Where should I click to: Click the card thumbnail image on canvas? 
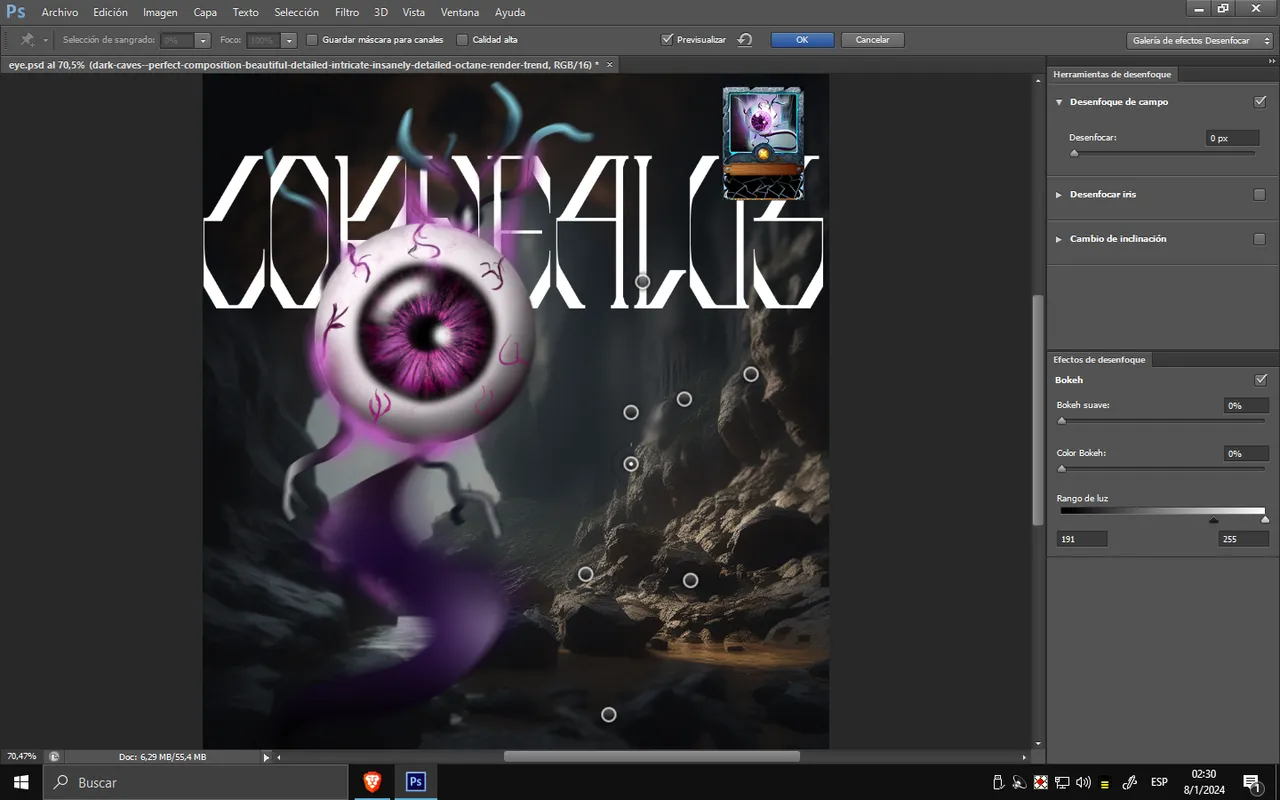(x=763, y=143)
